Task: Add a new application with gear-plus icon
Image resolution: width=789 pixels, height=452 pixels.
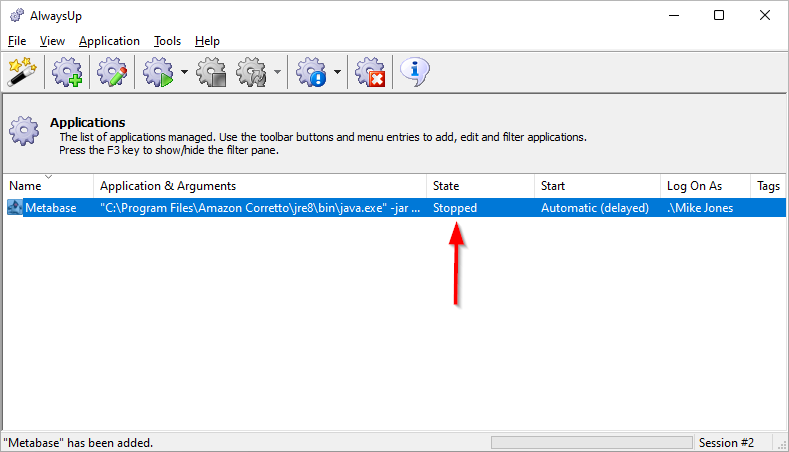Action: tap(67, 72)
